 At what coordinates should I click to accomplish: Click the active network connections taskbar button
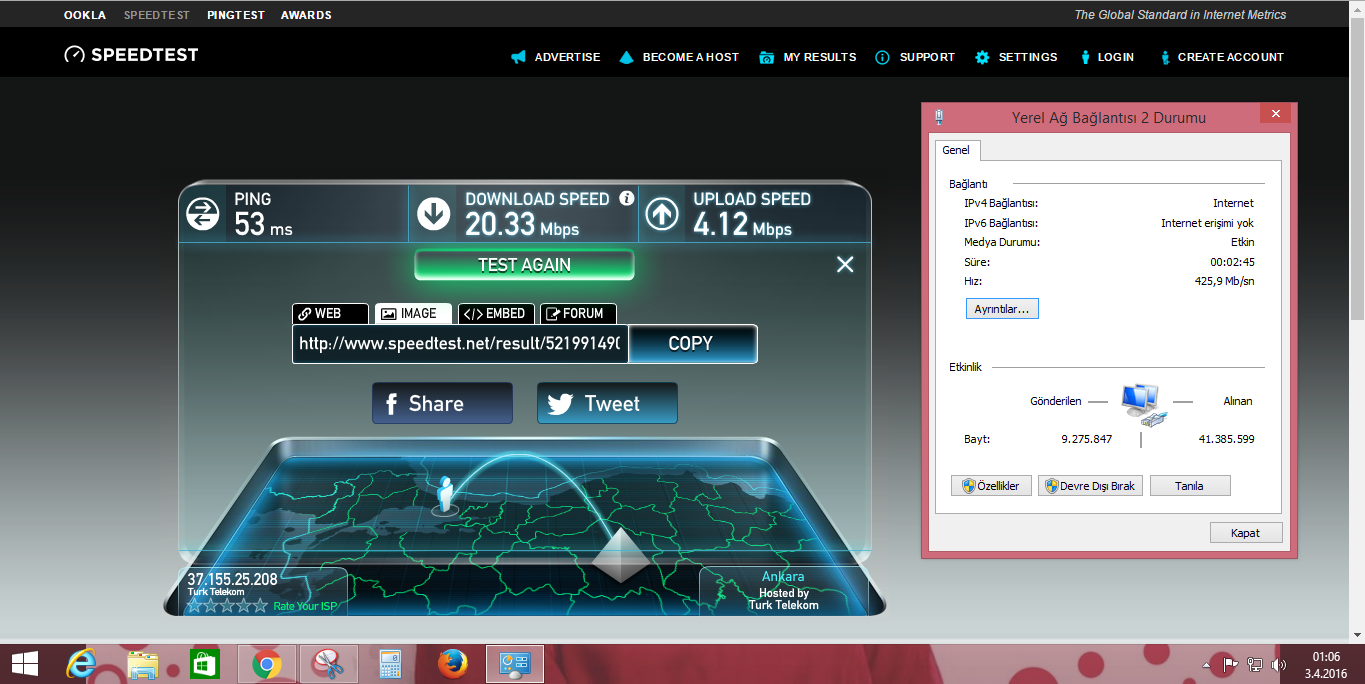(x=515, y=664)
